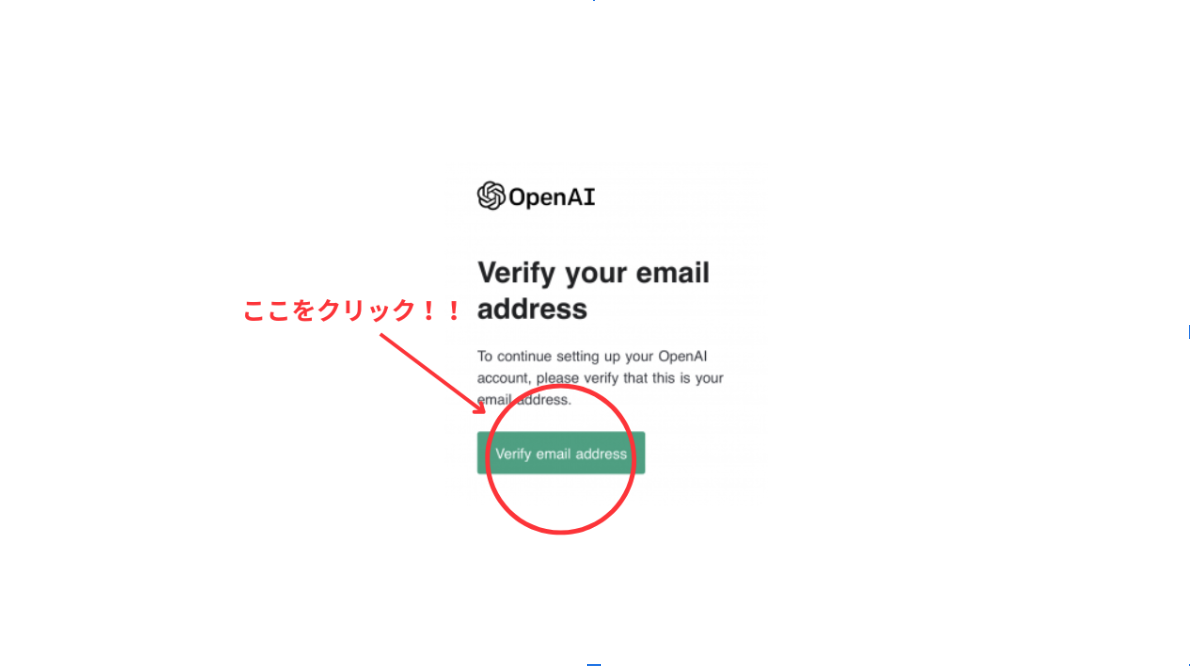The image size is (1190, 666).
Task: Click the small blue mark at bottom edge
Action: click(593, 664)
